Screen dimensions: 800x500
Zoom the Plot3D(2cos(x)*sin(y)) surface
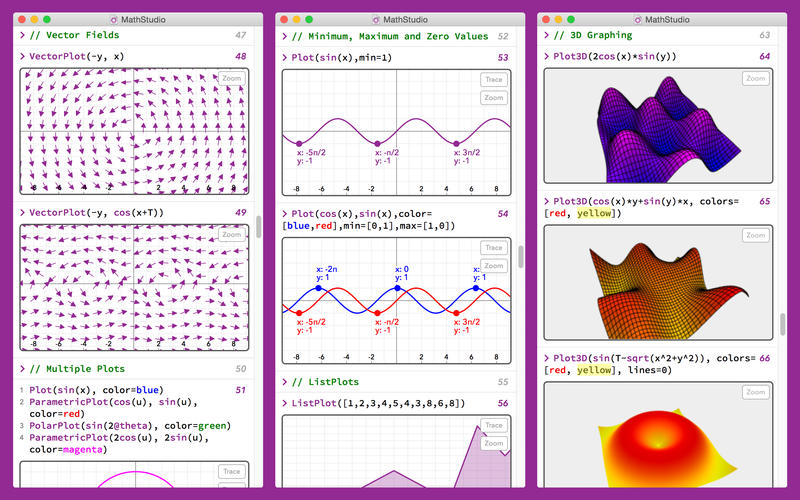click(x=755, y=78)
